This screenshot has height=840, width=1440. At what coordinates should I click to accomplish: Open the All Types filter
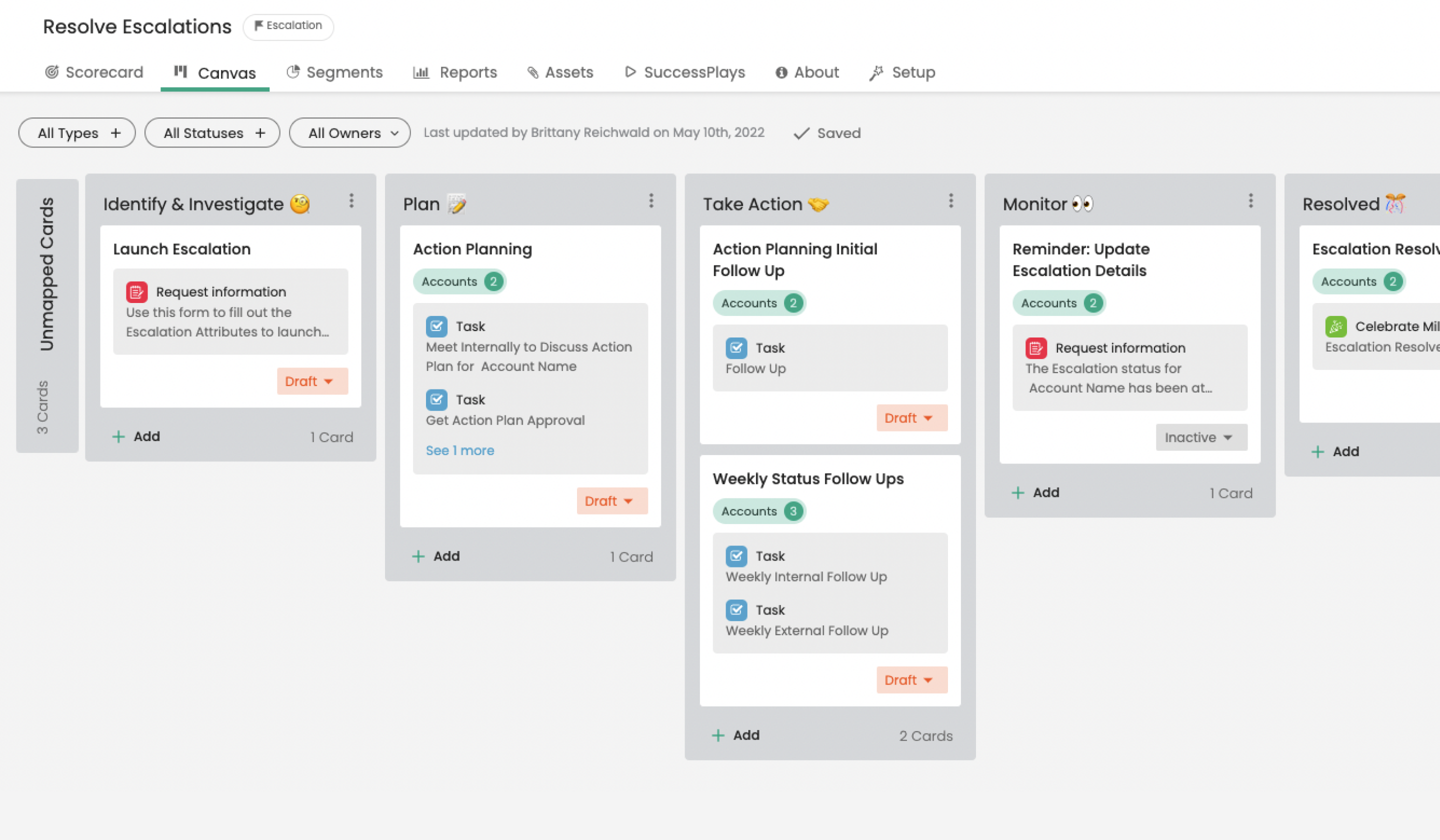click(76, 132)
